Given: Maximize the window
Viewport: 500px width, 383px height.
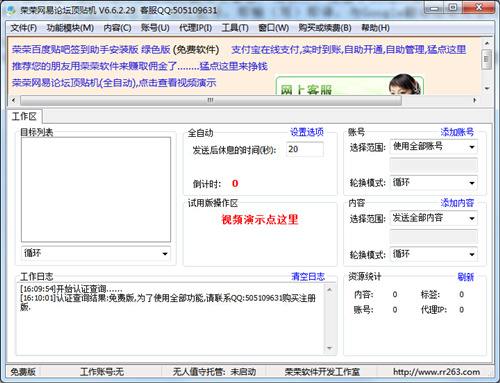Looking at the screenshot, I should tap(453, 8).
